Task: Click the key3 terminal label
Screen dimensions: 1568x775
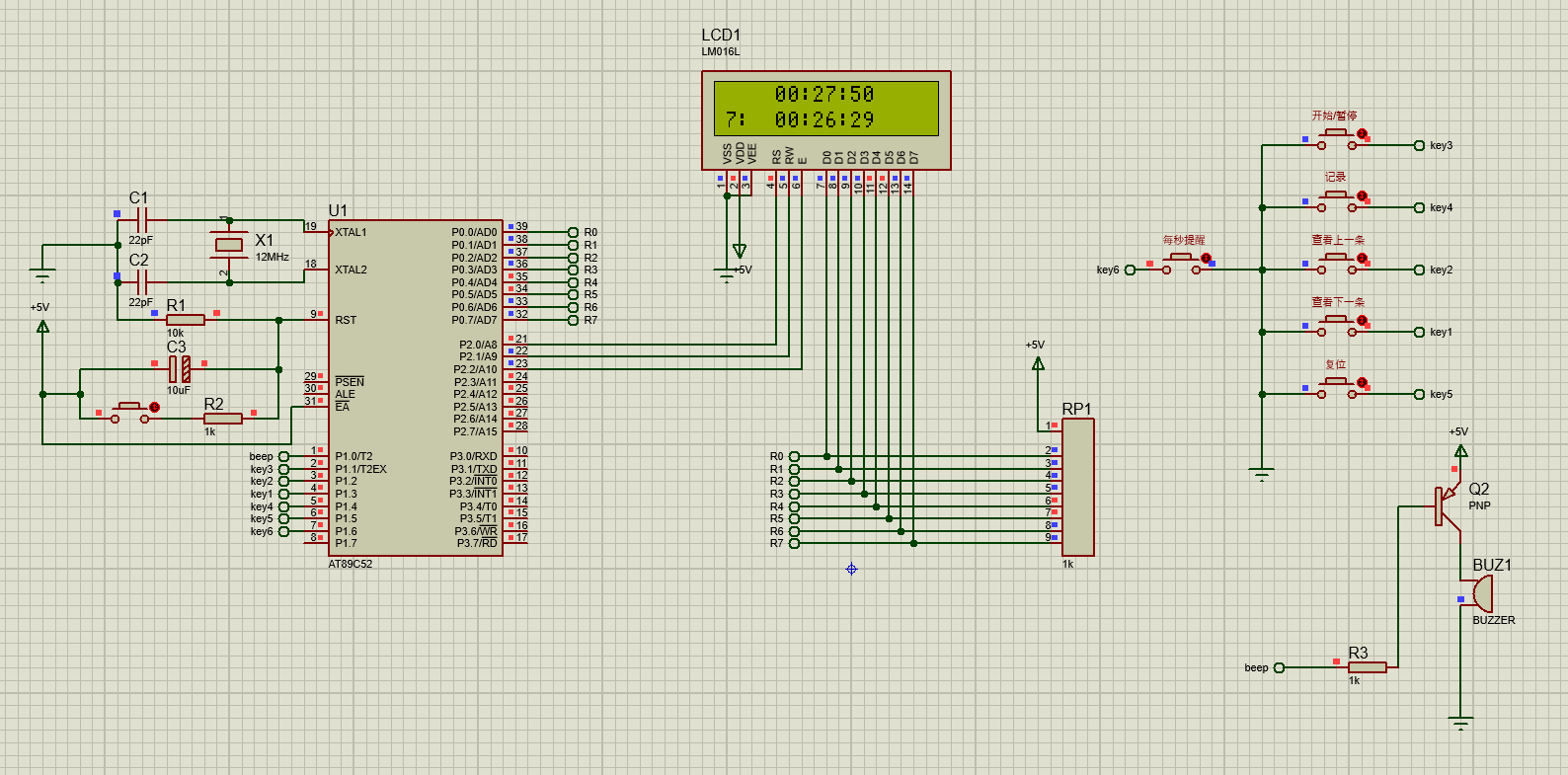Action: (x=1441, y=146)
